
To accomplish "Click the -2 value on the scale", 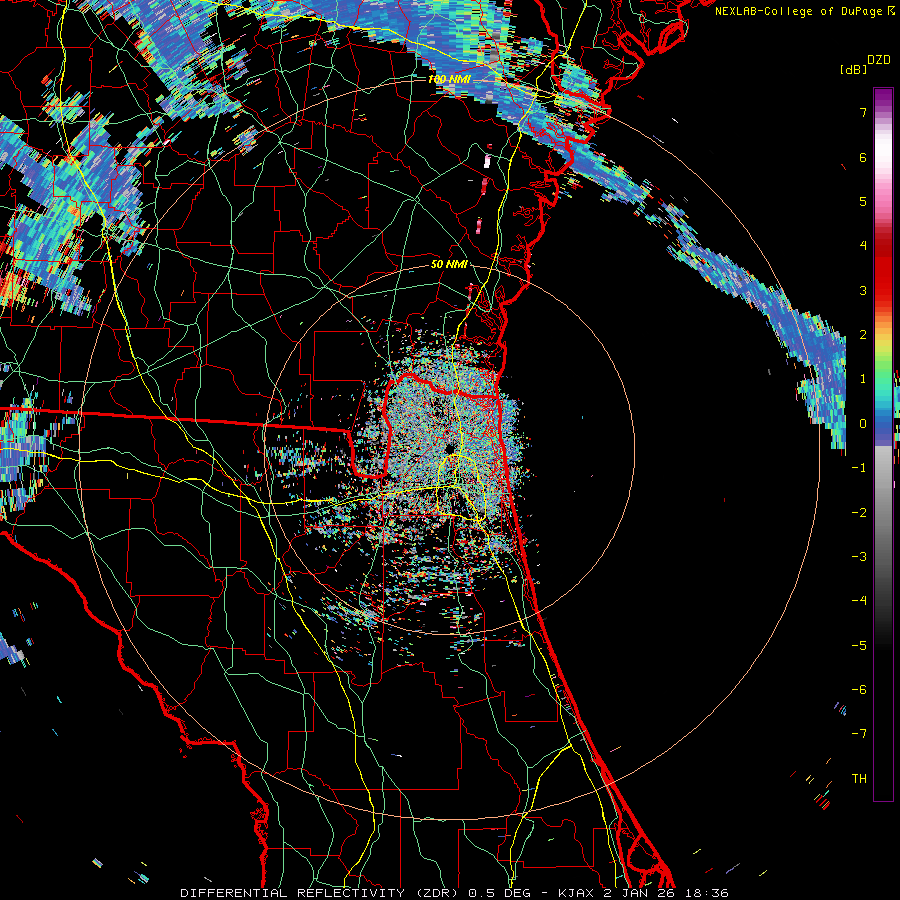I will 859,513.
